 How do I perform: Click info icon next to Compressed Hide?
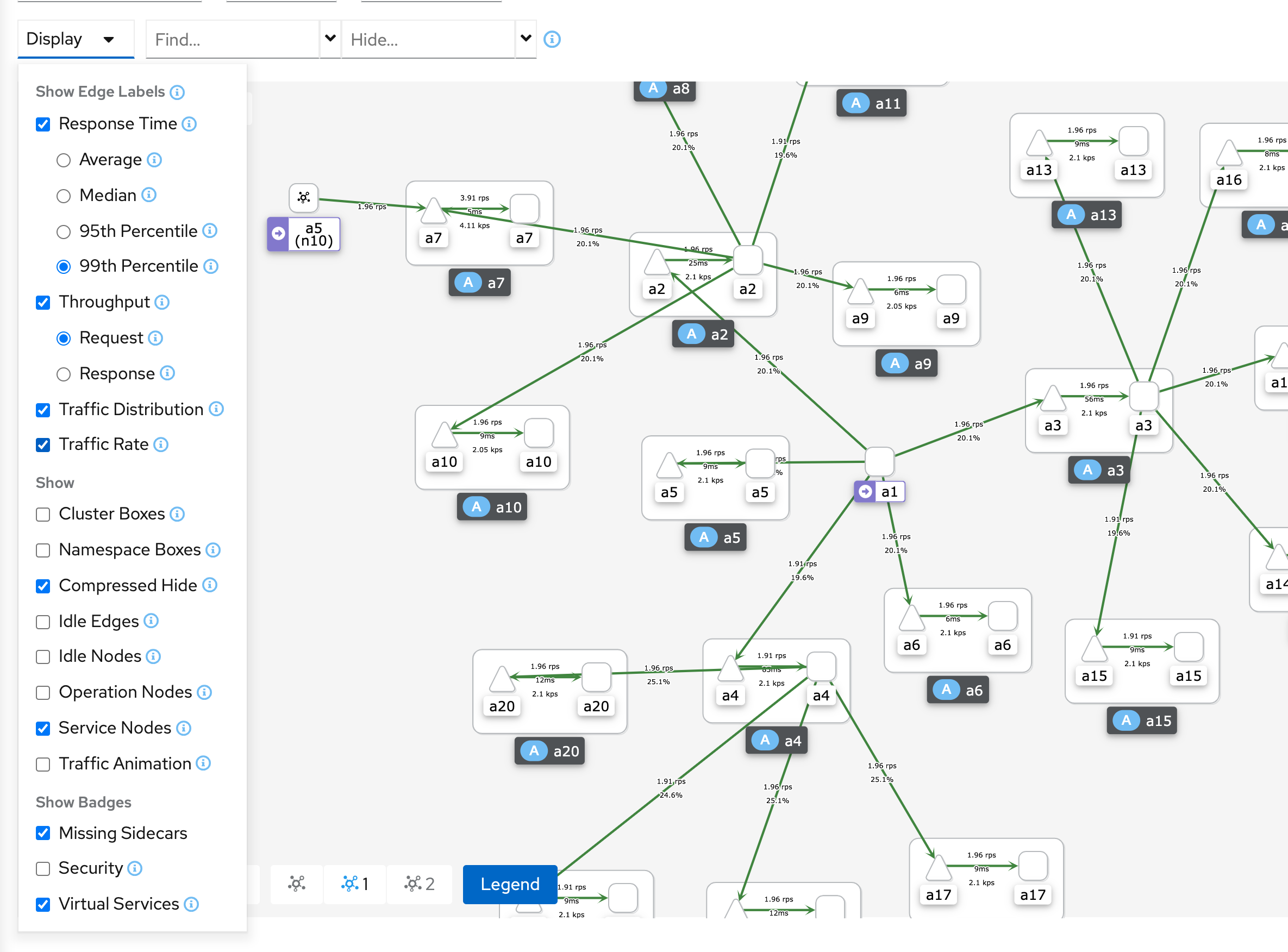point(210,585)
